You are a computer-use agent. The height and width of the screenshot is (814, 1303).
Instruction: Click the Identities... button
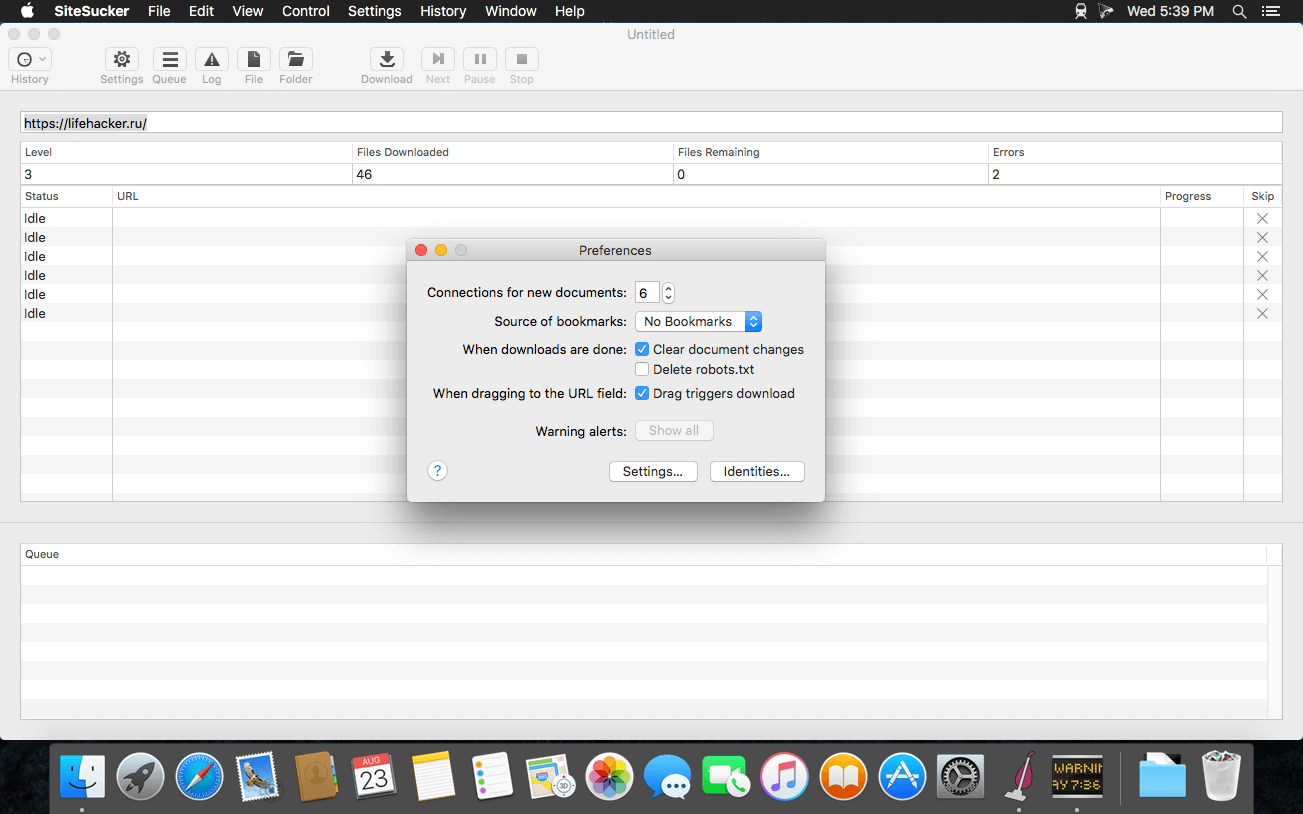tap(756, 471)
